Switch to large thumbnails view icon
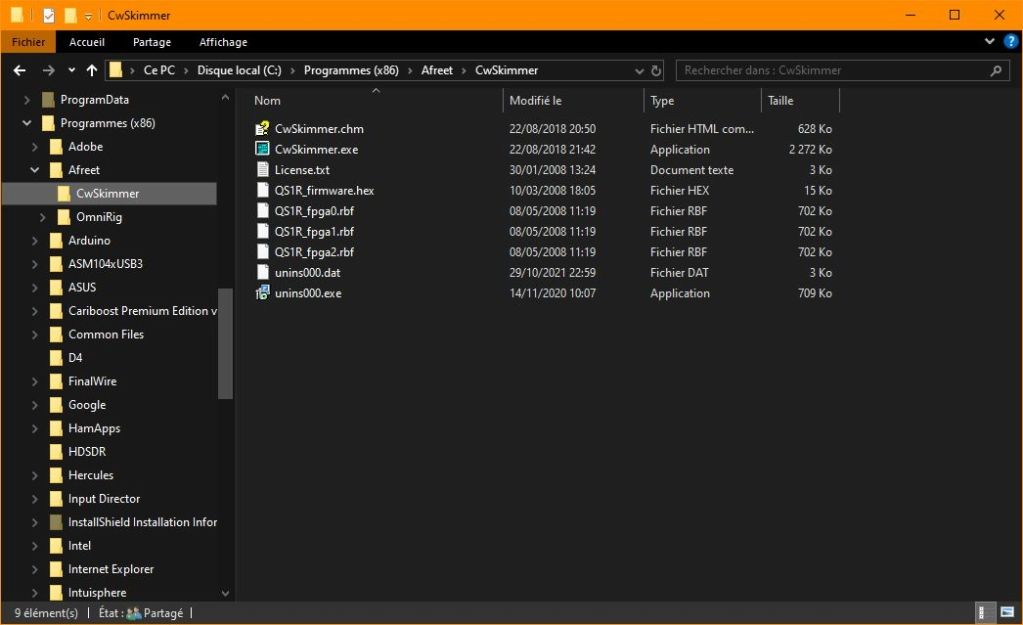Screen dimensions: 1023x625 pos(1006,613)
